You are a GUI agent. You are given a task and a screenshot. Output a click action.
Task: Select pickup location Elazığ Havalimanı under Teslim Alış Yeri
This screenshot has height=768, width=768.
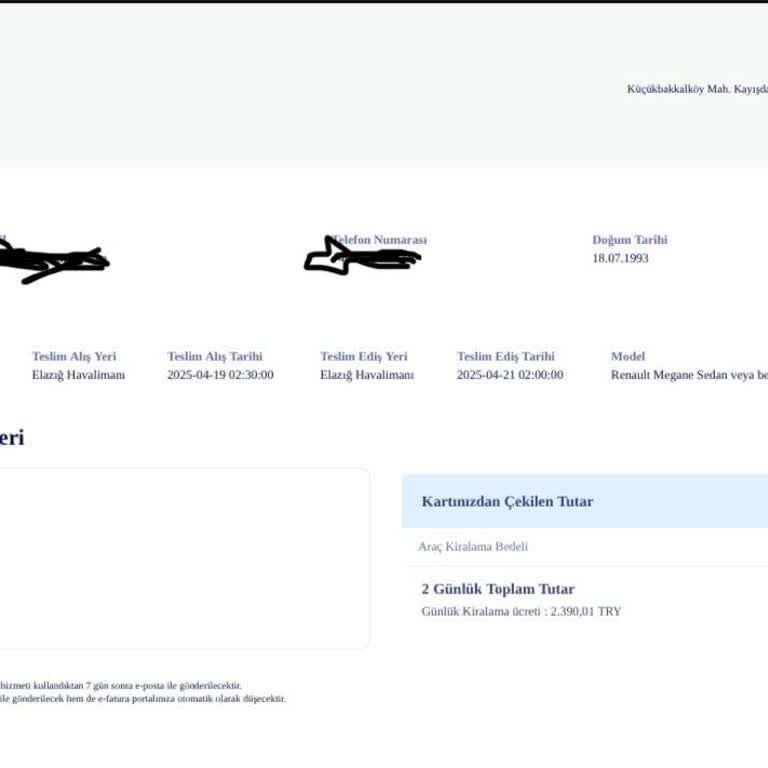(x=78, y=375)
